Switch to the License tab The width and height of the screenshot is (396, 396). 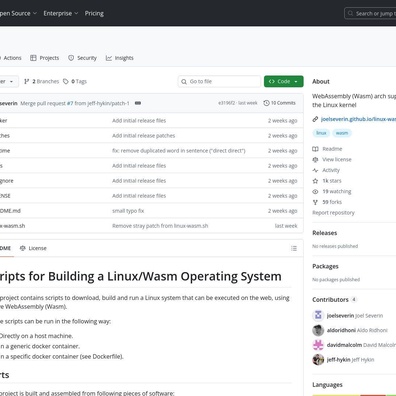tap(33, 248)
